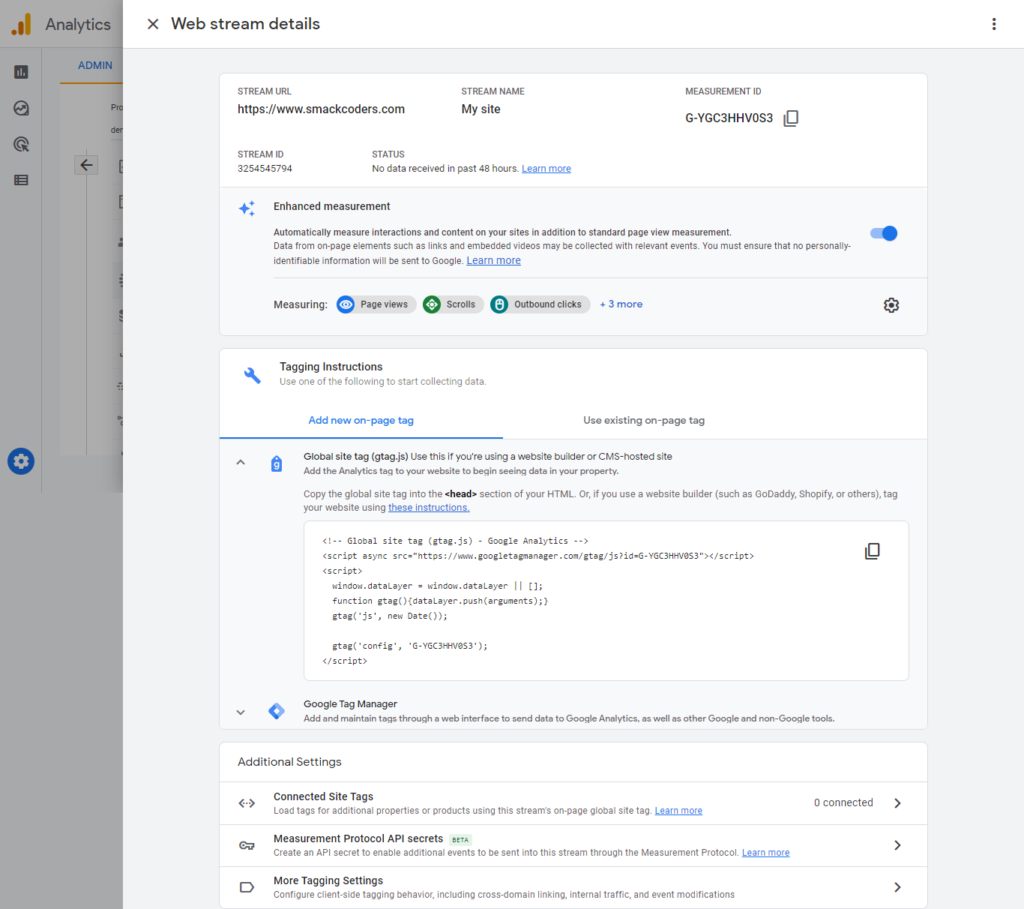This screenshot has height=909, width=1024.
Task: Open enhanced measurement settings gear
Action: (891, 305)
